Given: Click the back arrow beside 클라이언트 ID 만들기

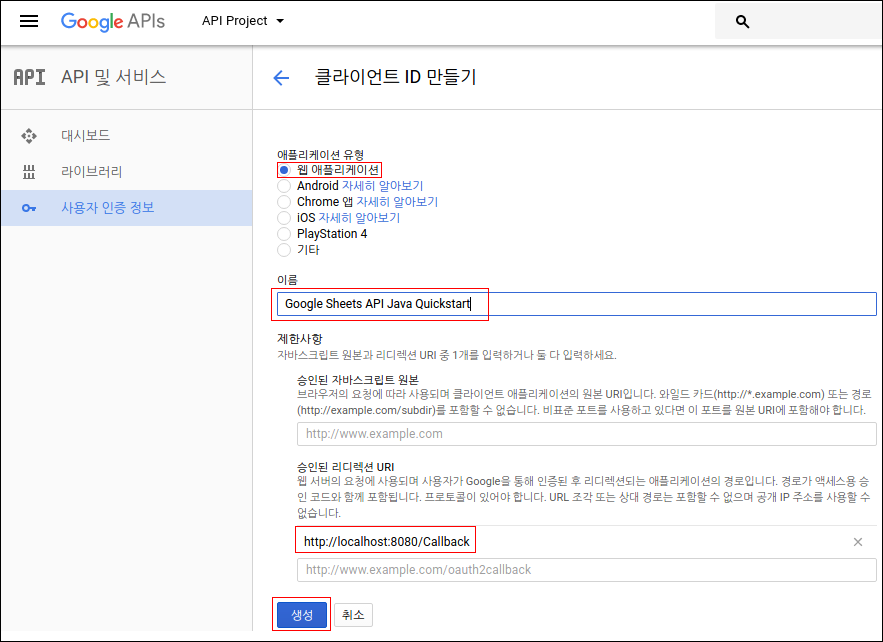Looking at the screenshot, I should pos(281,78).
